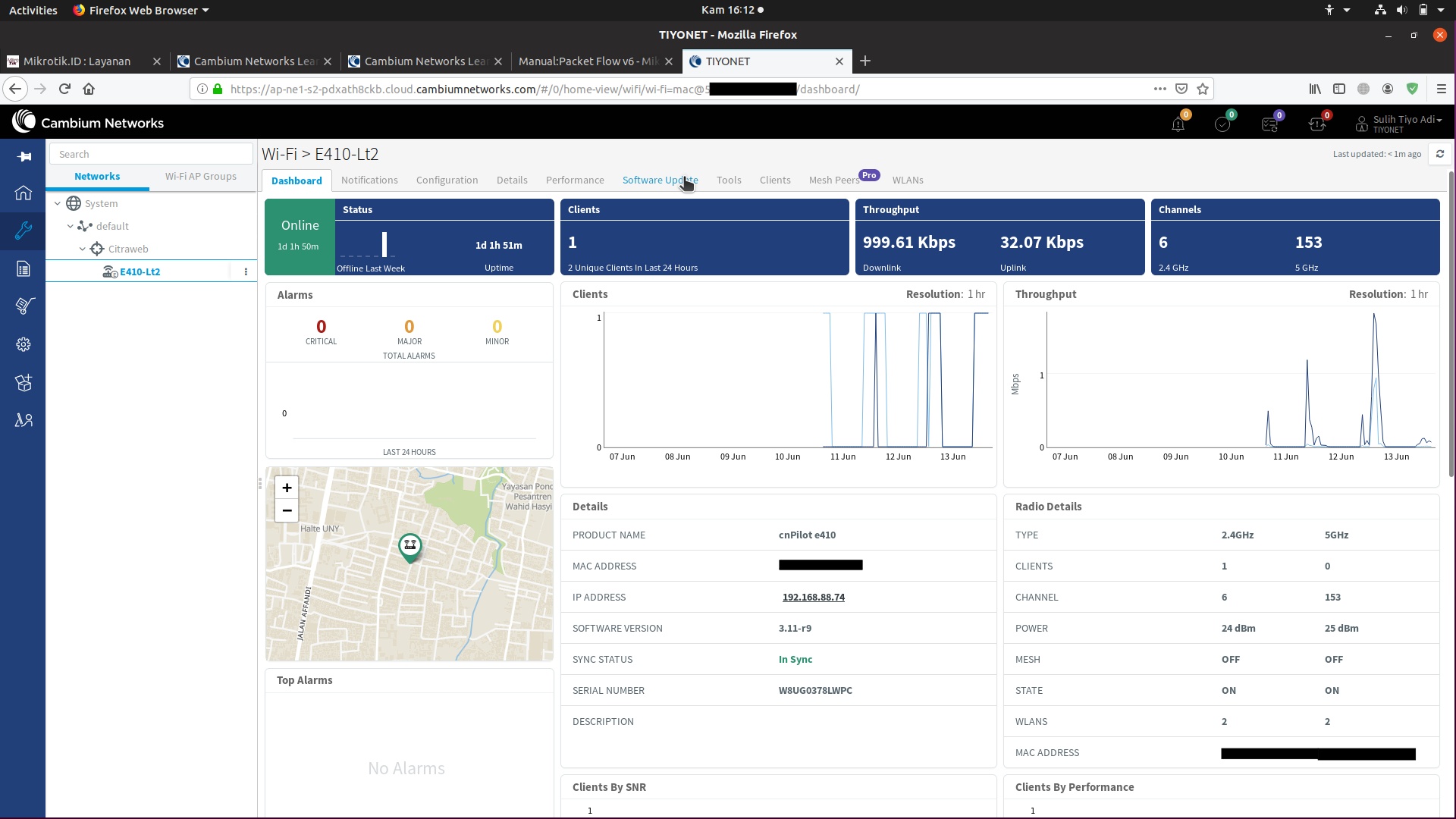Open the Performance tab
Viewport: 1456px width, 819px height.
(575, 180)
